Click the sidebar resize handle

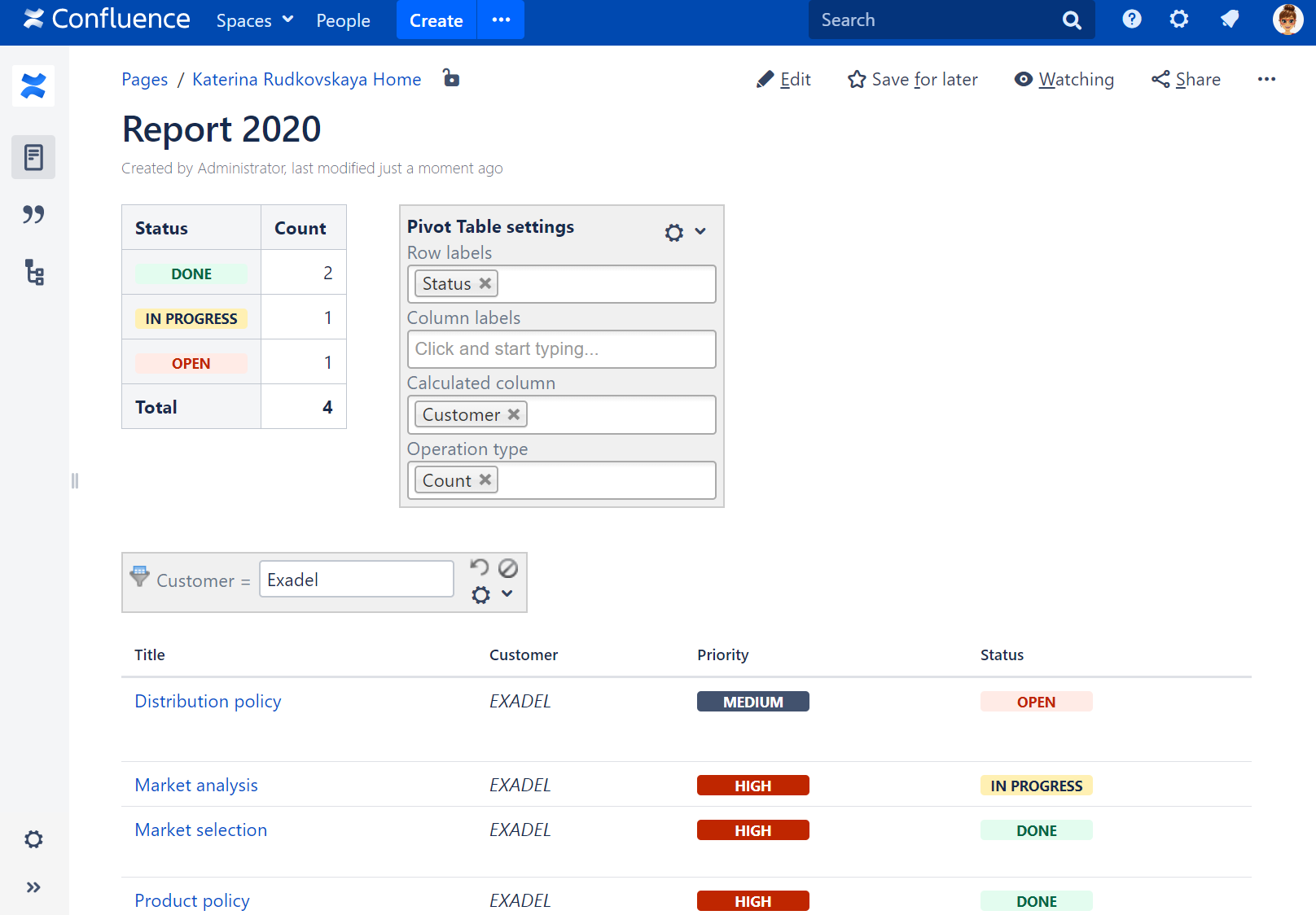pyautogui.click(x=75, y=481)
